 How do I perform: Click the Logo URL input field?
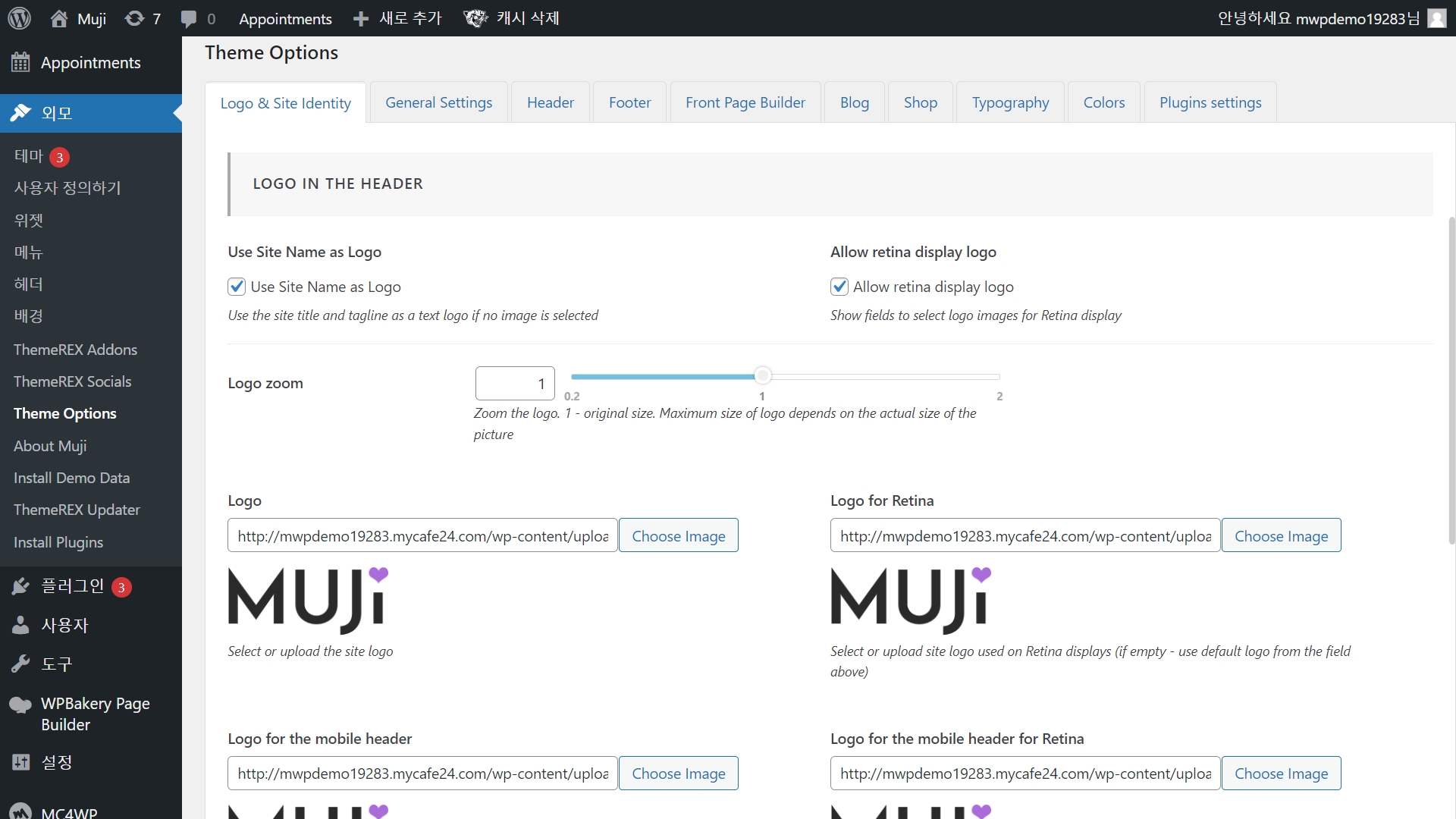[422, 535]
